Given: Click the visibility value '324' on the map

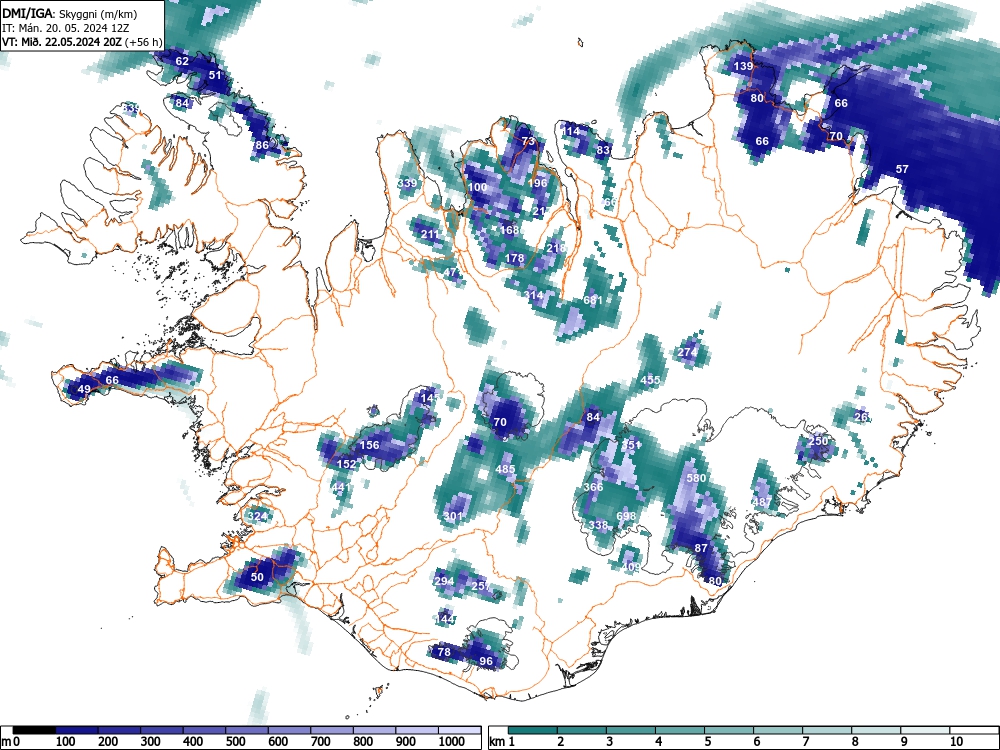Looking at the screenshot, I should tap(258, 516).
